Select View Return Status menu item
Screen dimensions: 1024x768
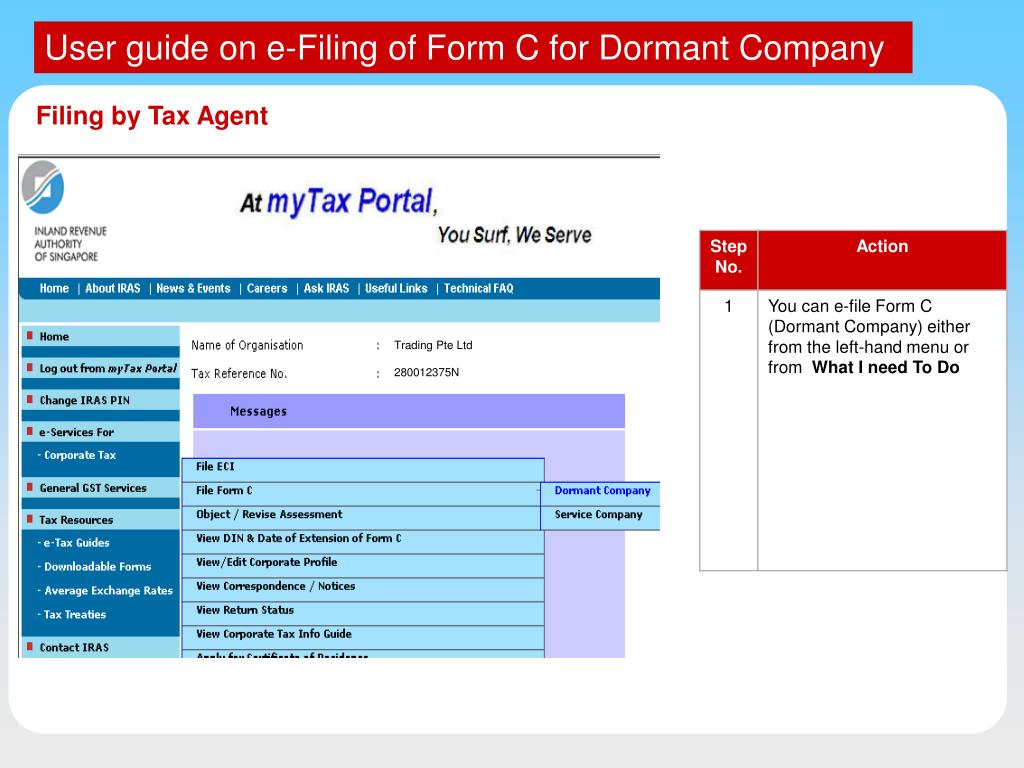tap(363, 614)
